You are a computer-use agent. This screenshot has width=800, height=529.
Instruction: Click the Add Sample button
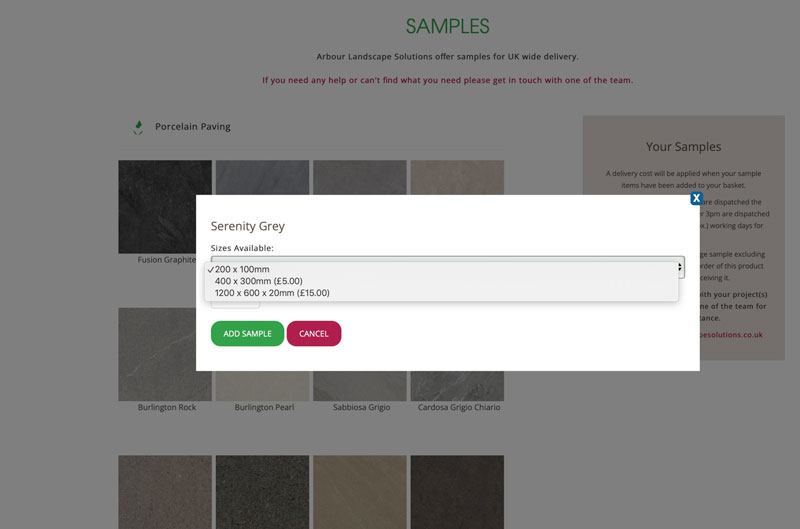[247, 334]
